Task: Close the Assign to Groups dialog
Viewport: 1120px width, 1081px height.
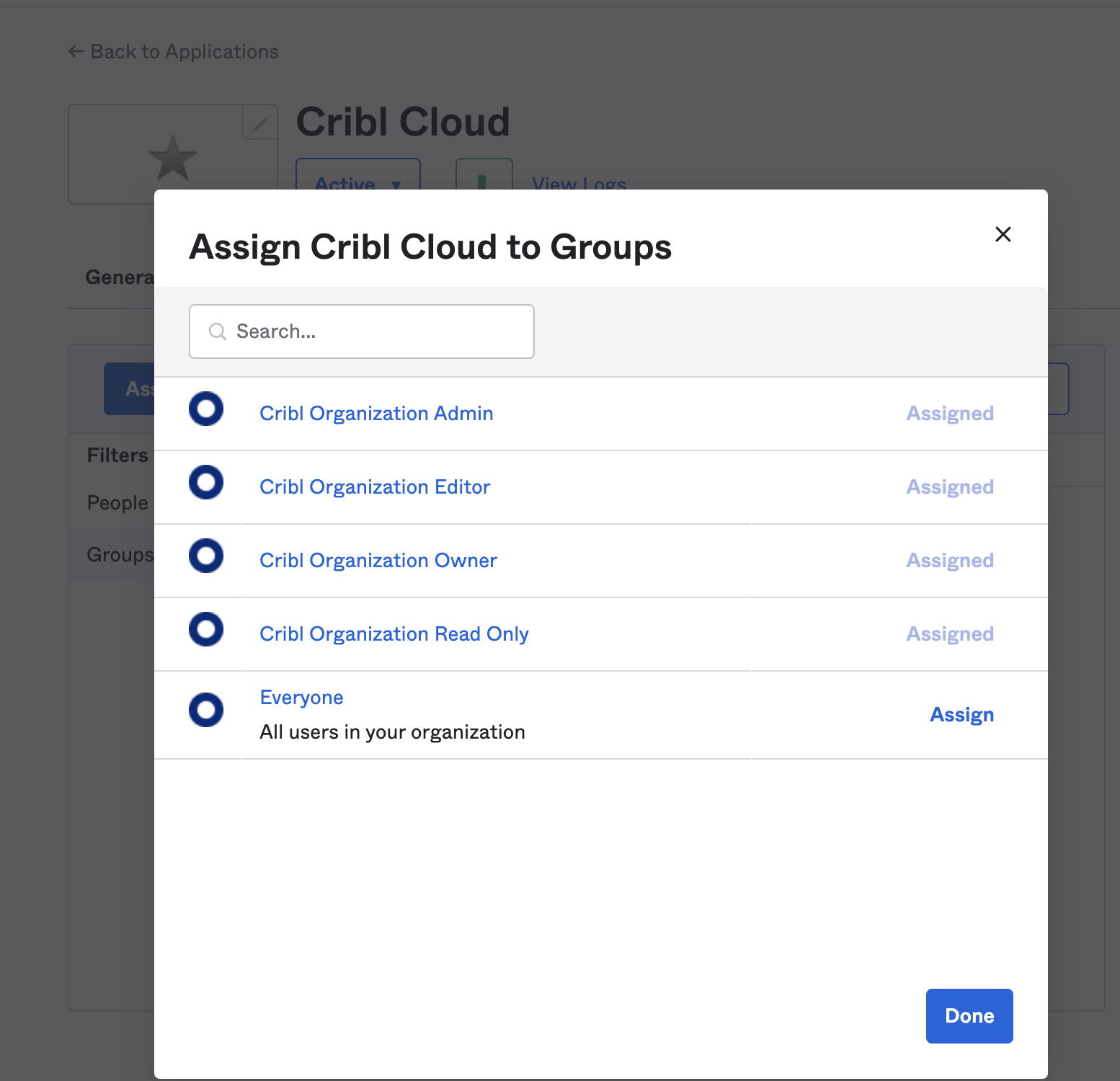Action: pyautogui.click(x=1003, y=234)
